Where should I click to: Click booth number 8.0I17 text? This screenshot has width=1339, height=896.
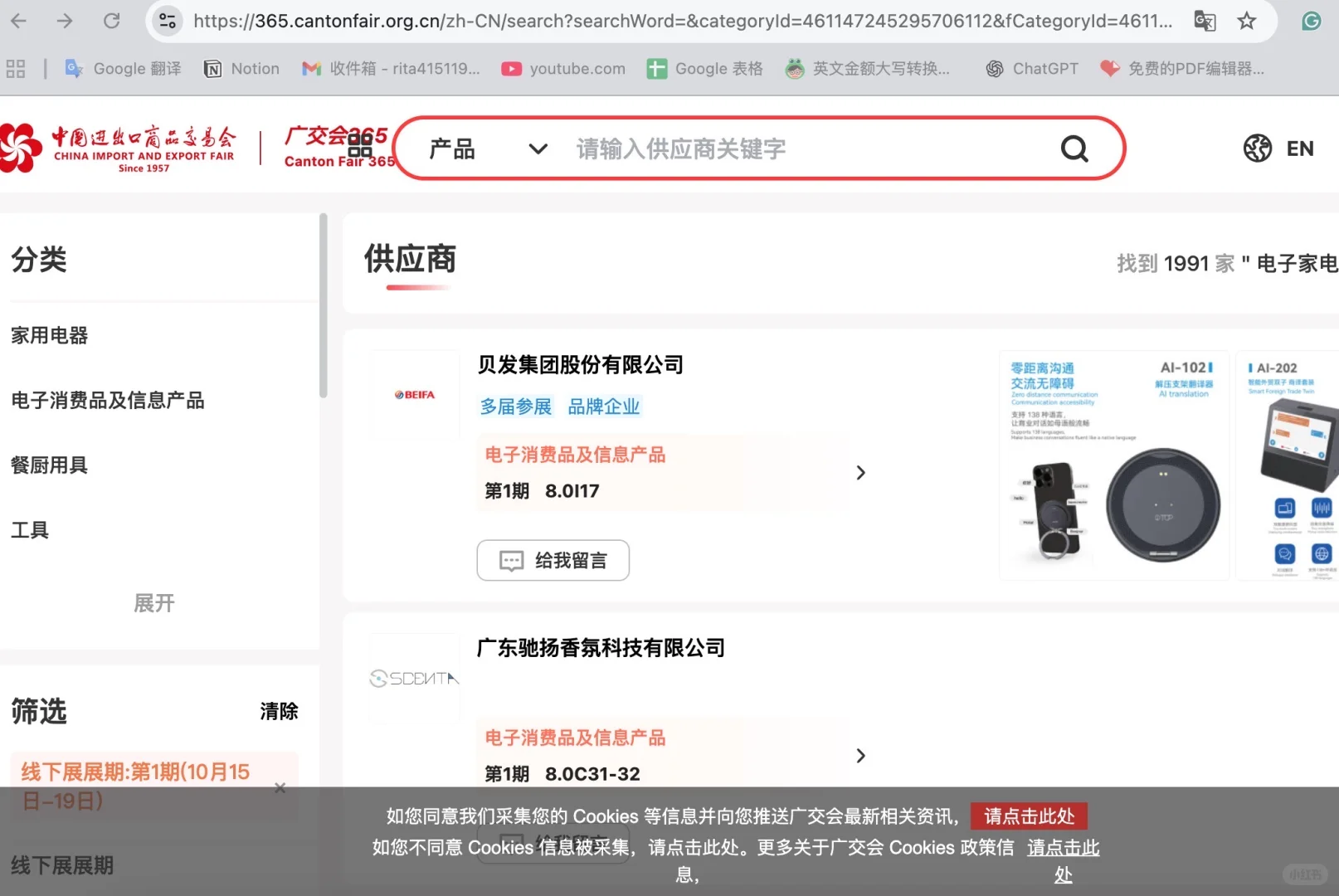[572, 491]
